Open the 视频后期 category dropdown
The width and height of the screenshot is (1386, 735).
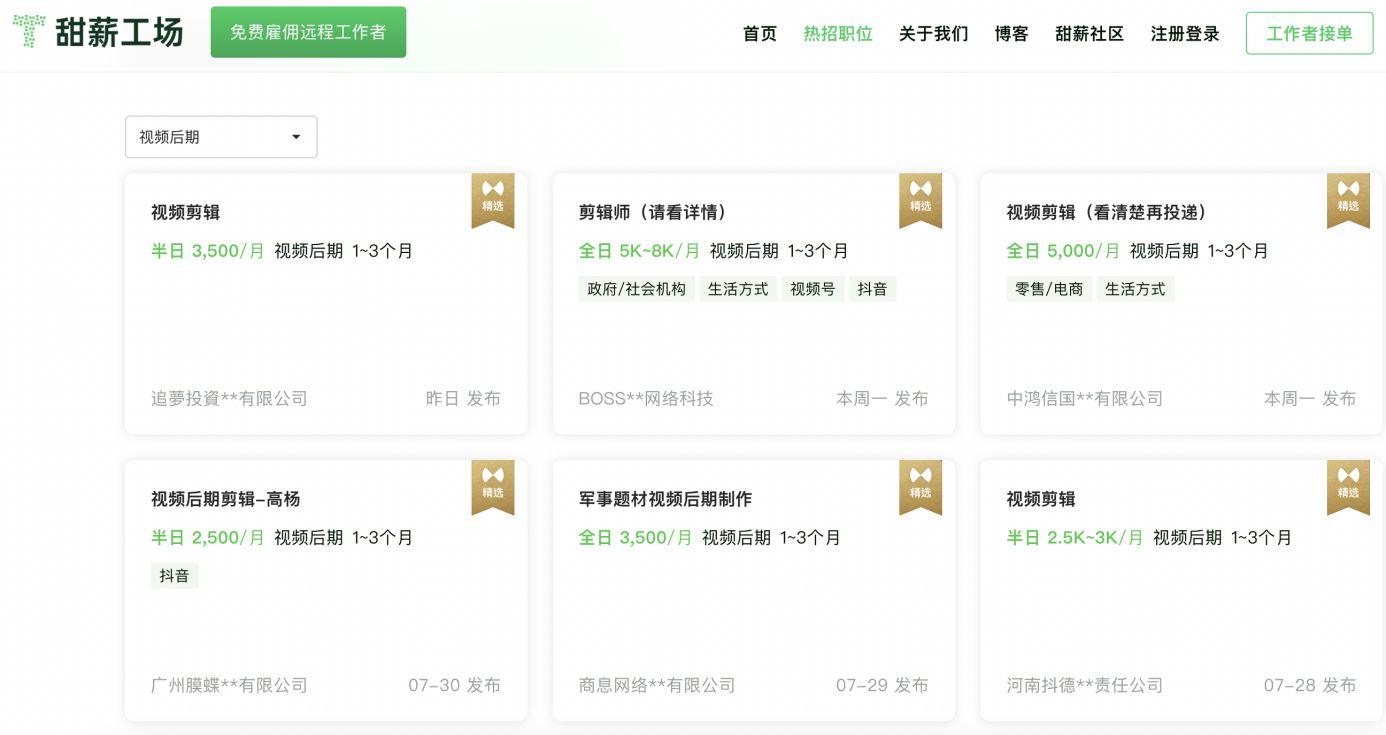221,137
